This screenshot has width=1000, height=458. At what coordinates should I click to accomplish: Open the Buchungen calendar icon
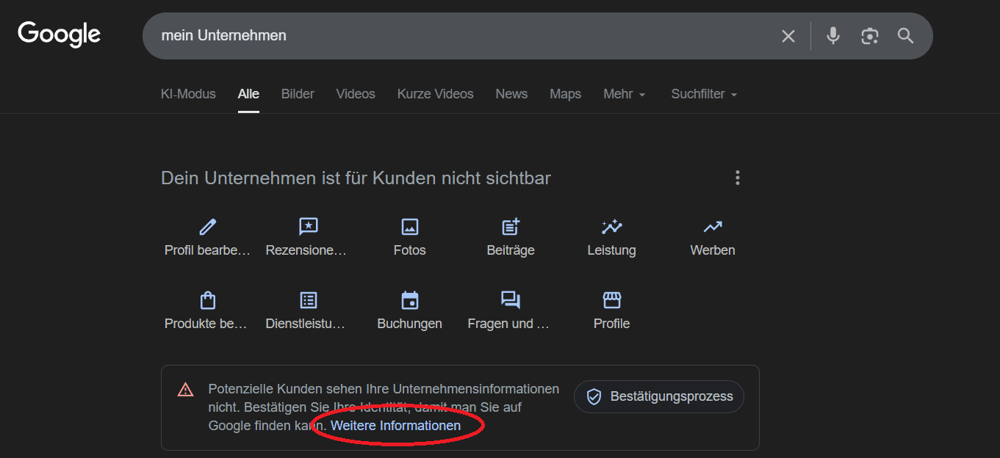[x=409, y=300]
